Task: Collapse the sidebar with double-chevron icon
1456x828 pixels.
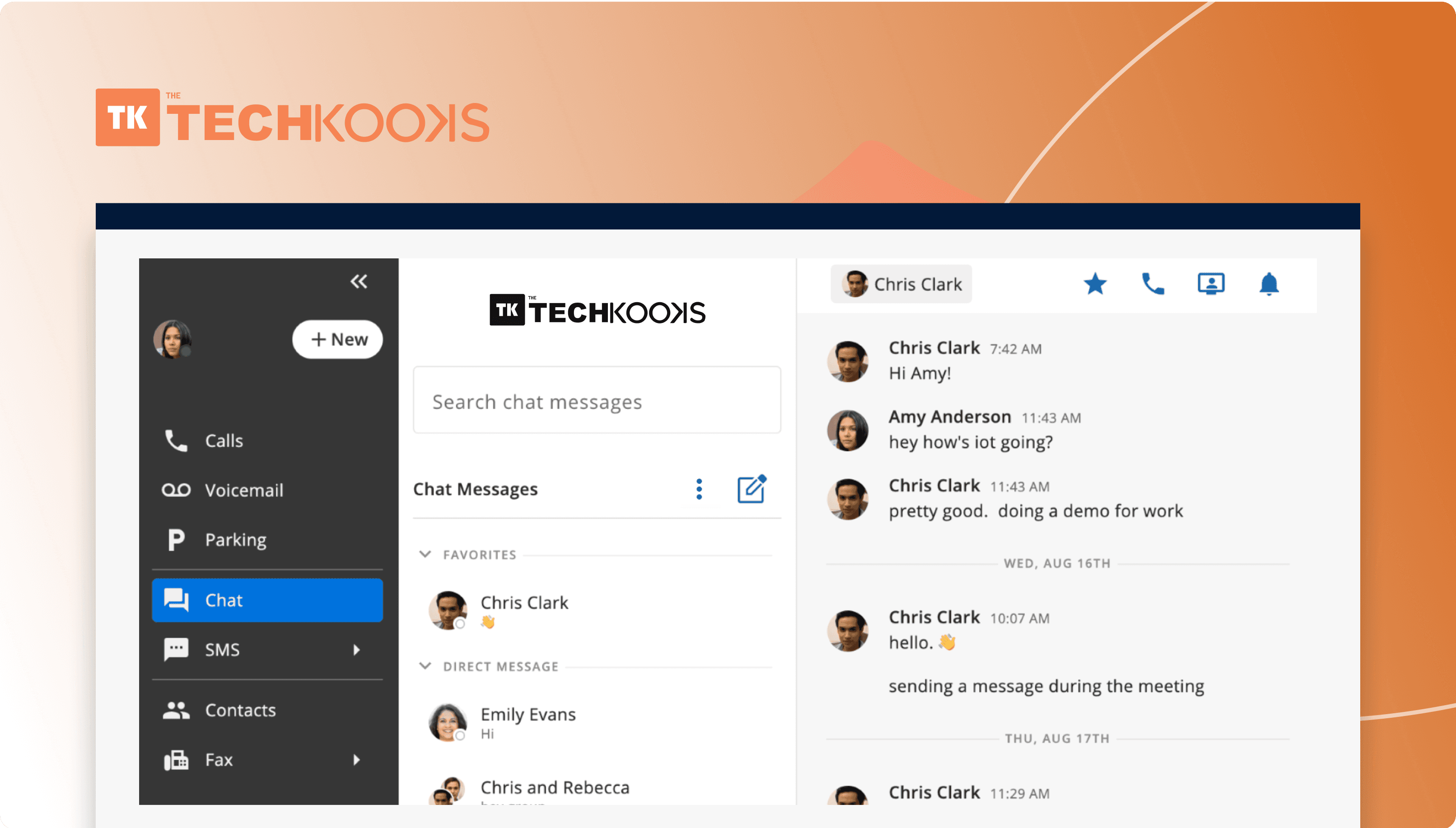Action: pyautogui.click(x=359, y=281)
